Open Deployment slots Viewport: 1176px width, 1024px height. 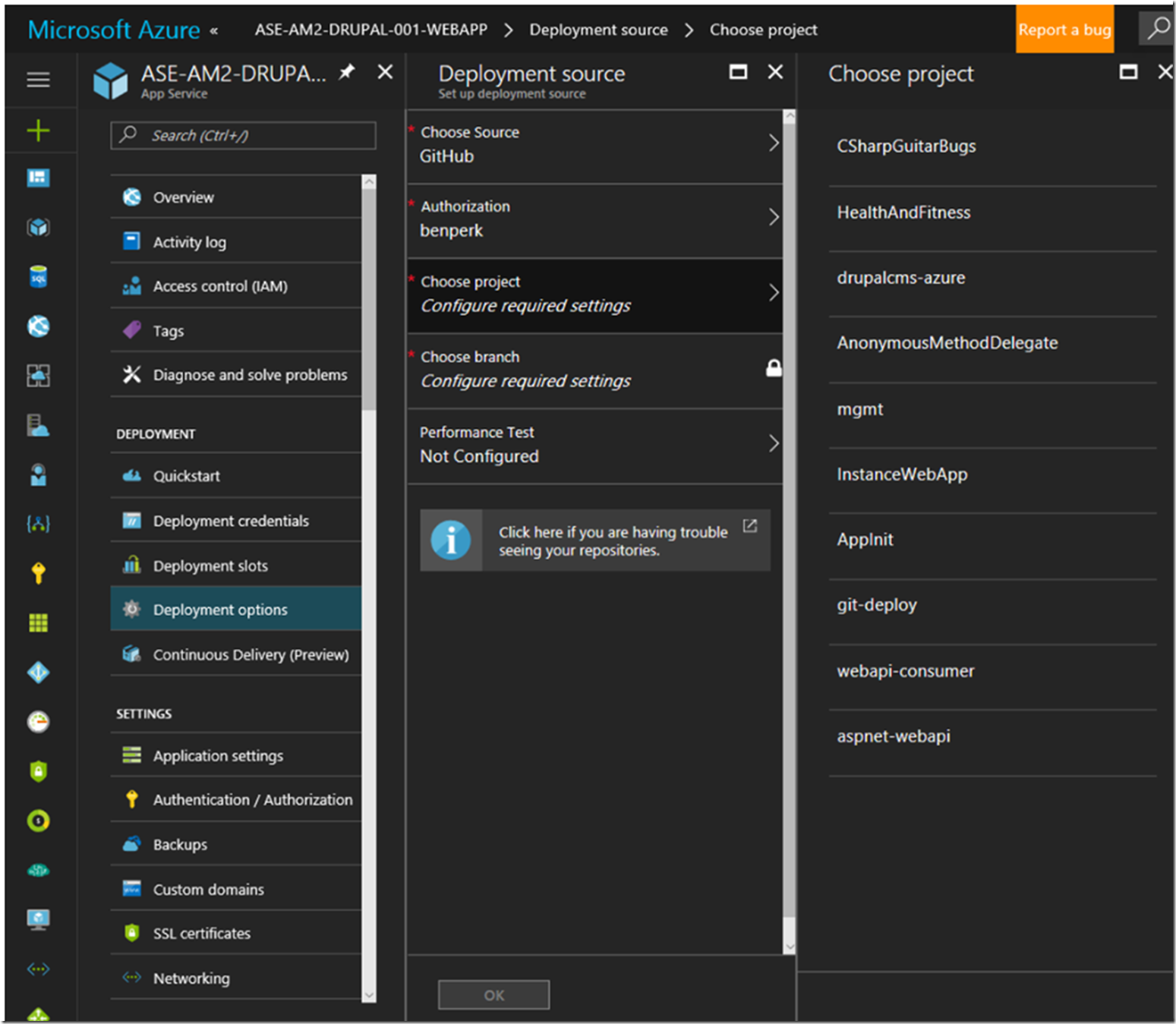[x=236, y=566]
